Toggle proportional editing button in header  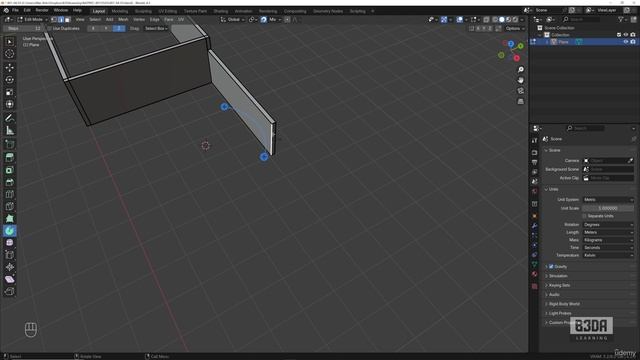point(288,19)
